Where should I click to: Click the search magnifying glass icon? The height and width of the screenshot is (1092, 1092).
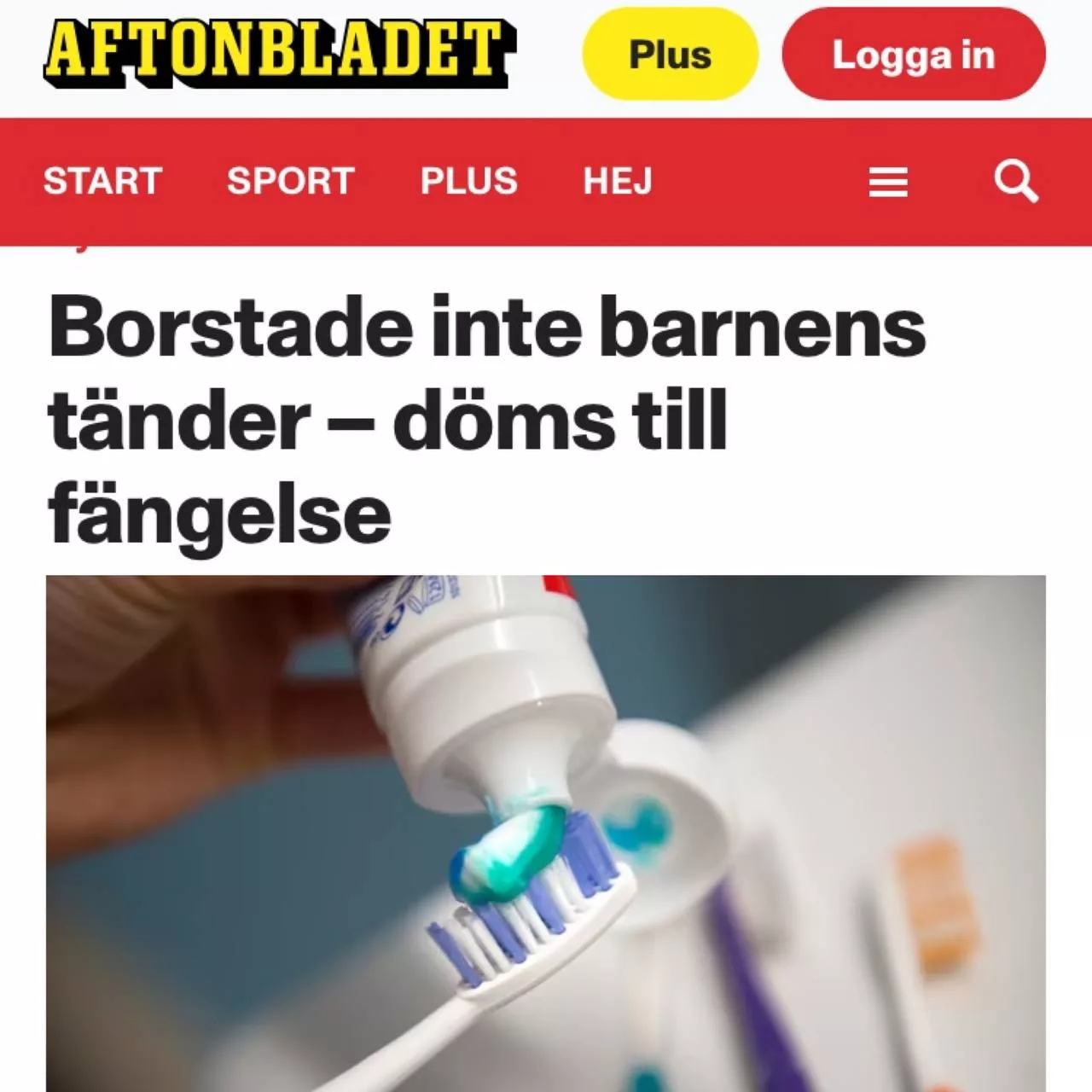click(1016, 181)
